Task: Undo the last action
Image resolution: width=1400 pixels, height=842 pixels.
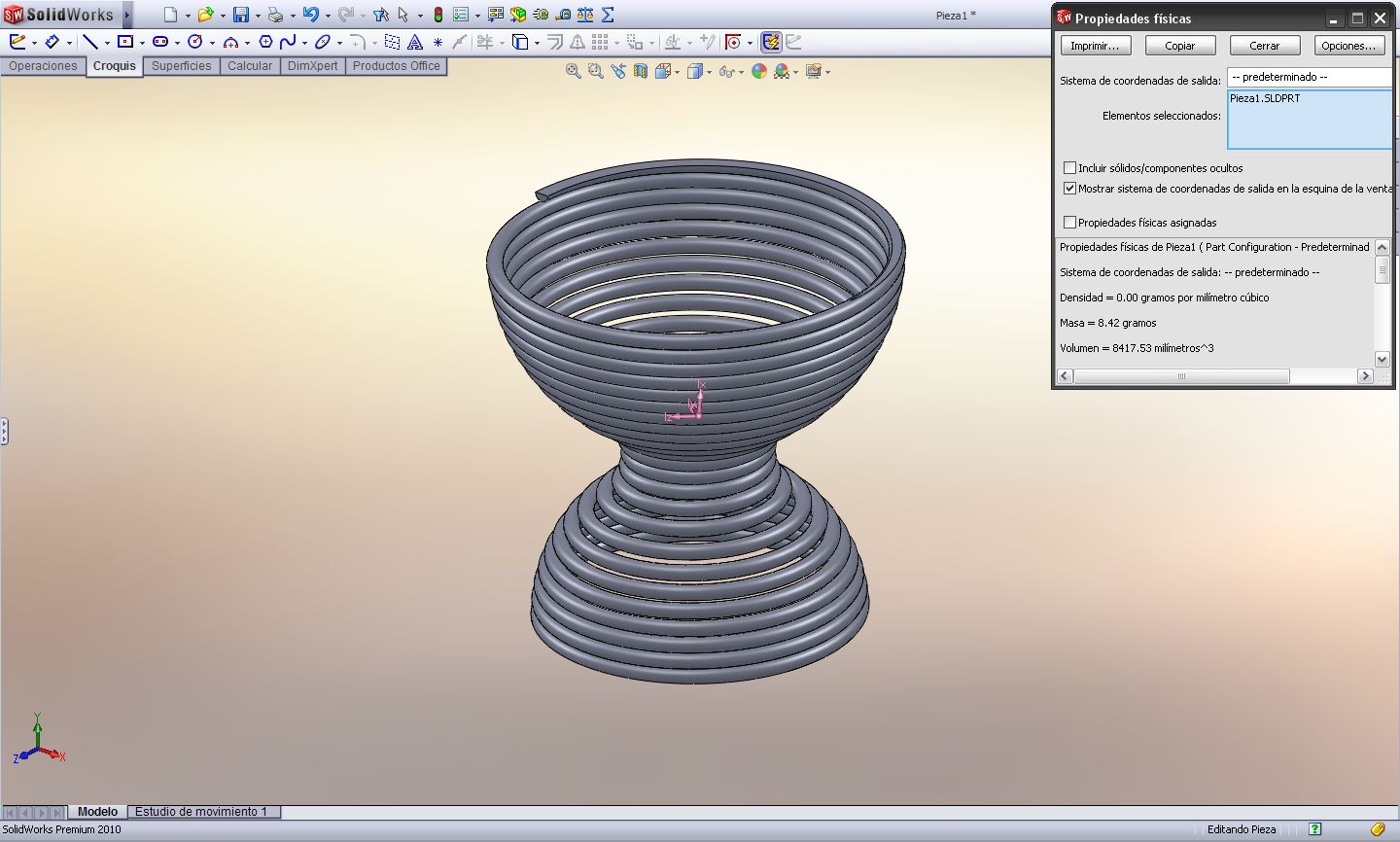Action: click(x=310, y=15)
